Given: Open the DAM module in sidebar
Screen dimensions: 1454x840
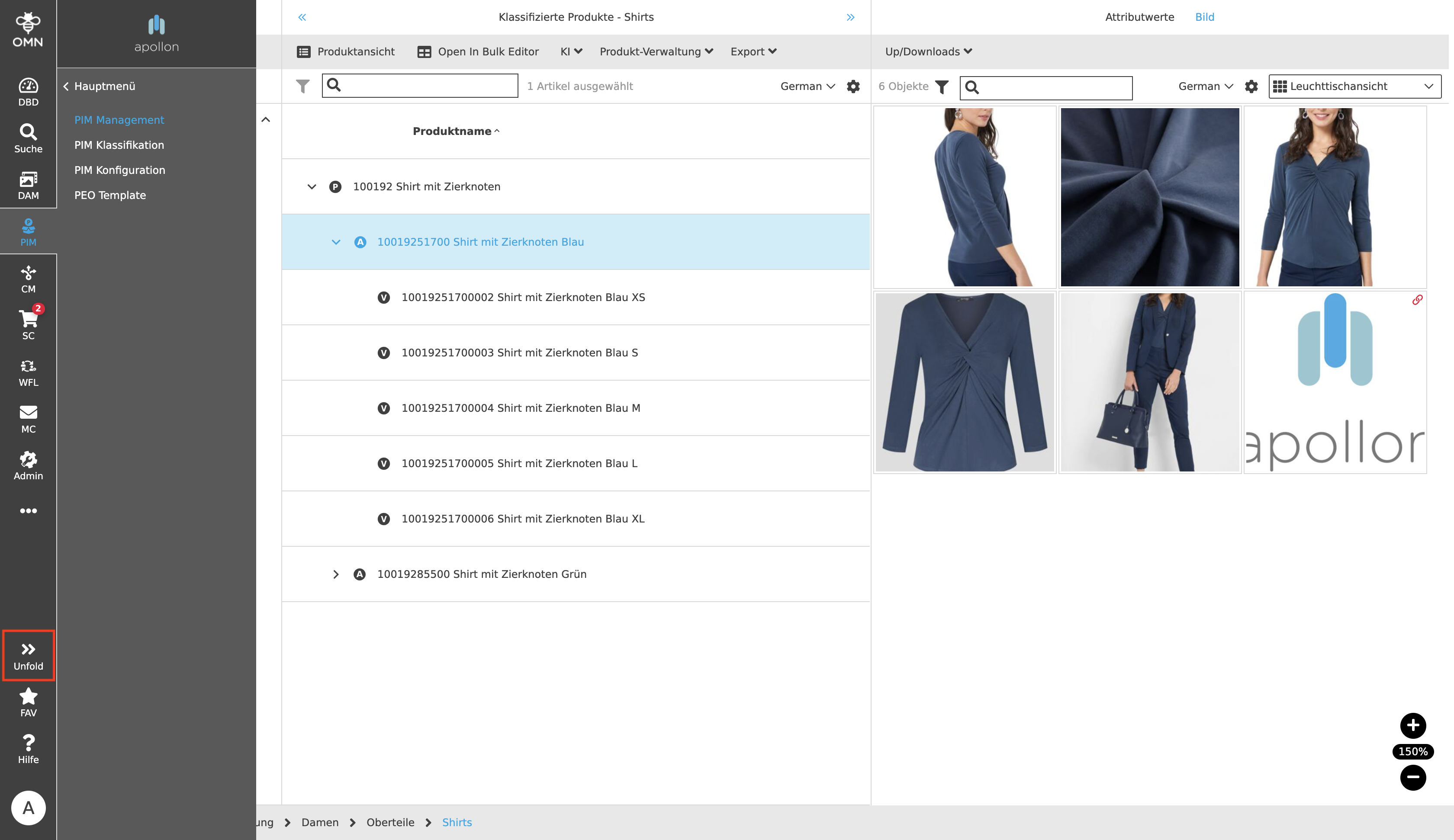Looking at the screenshot, I should (x=28, y=185).
